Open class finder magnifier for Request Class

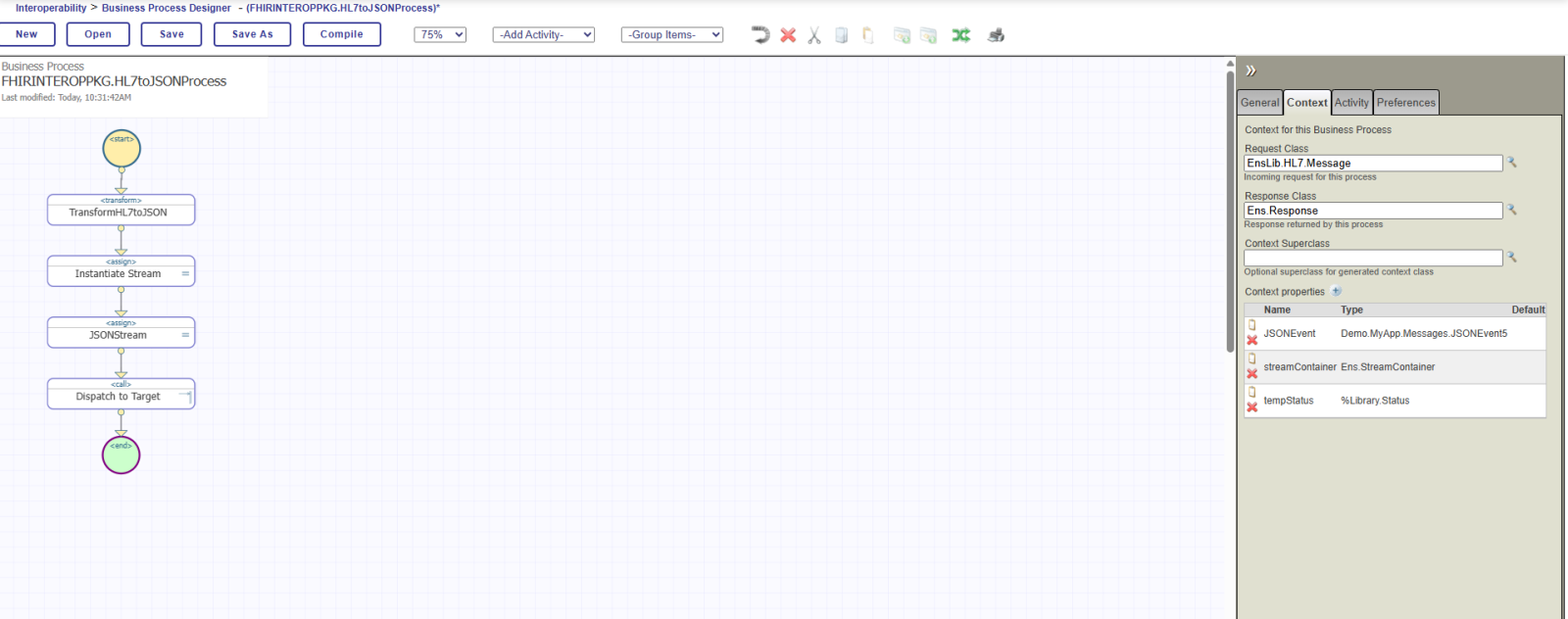tap(1512, 163)
